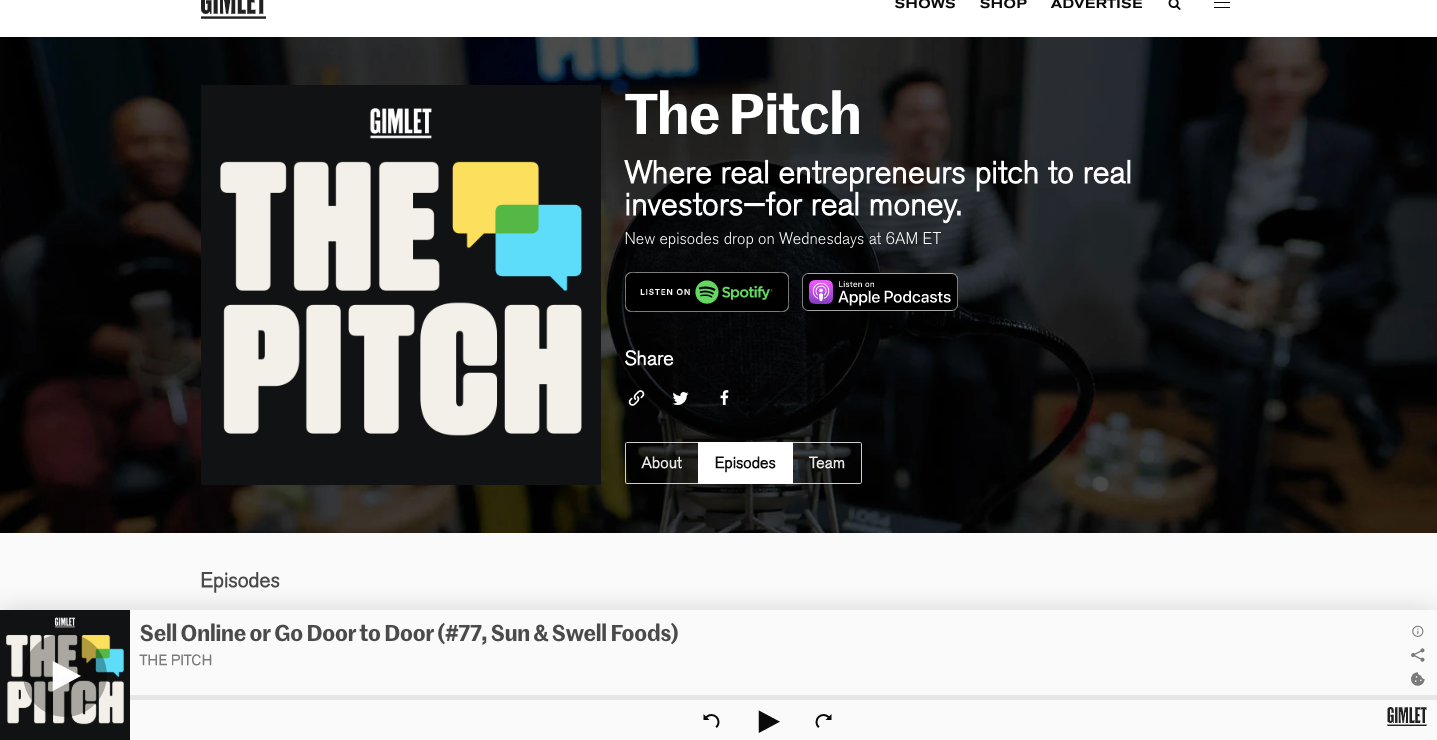Screen dimensions: 1437x740
Task: Share The Pitch on Twitter
Action: (x=680, y=398)
